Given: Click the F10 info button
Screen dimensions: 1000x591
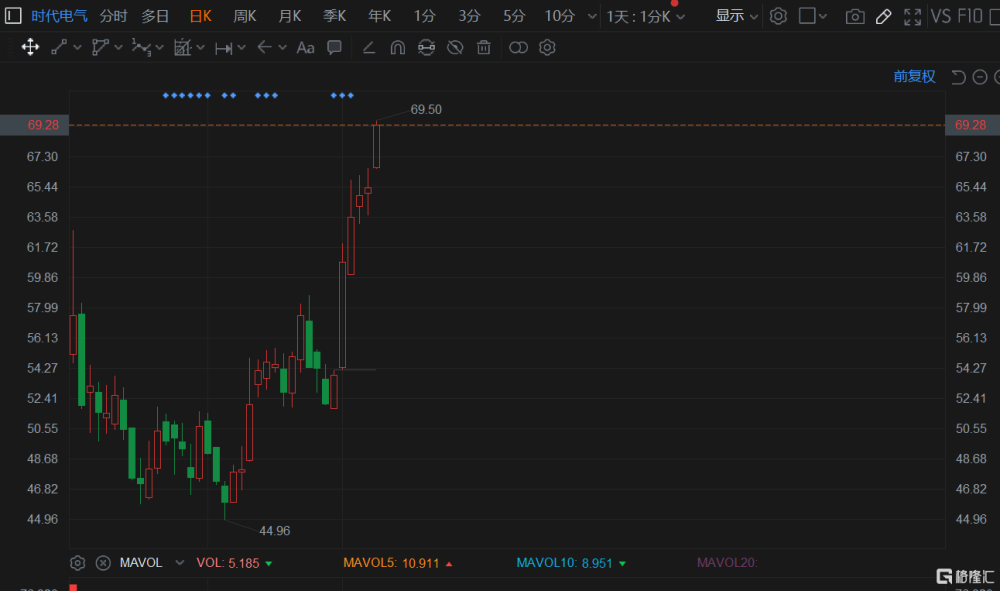Looking at the screenshot, I should (x=969, y=16).
